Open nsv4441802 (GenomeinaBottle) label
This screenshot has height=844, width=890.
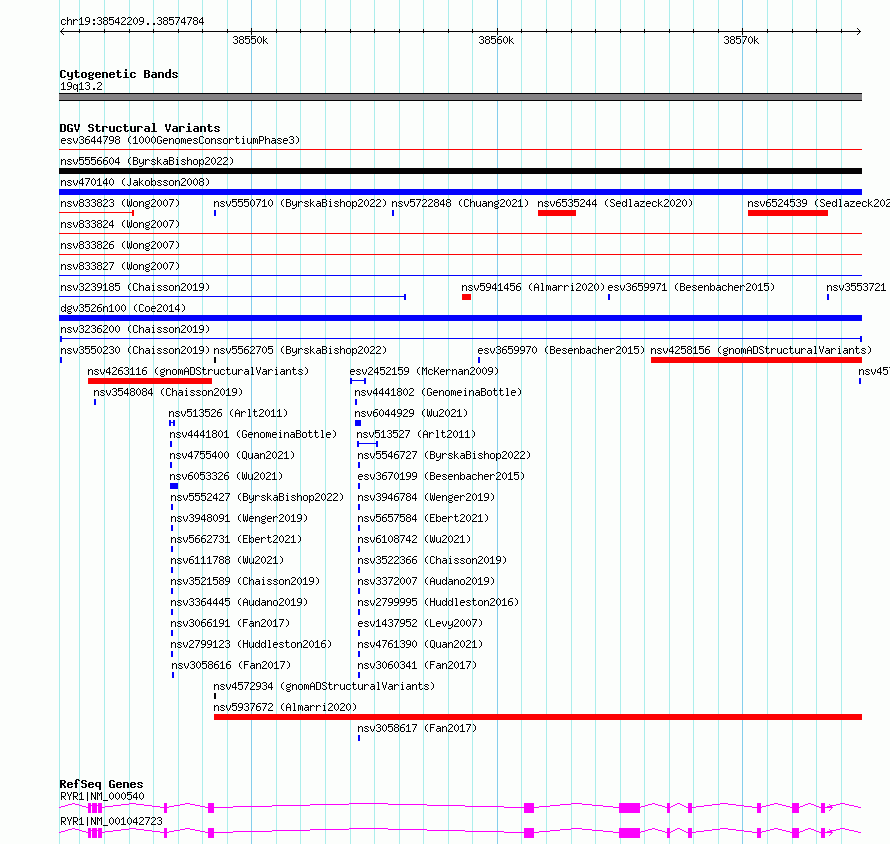438,392
